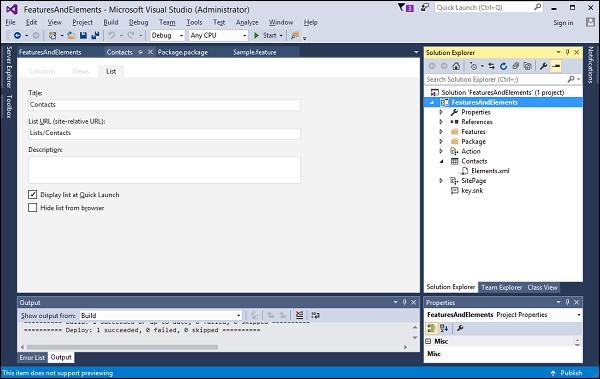
Task: Click the Refresh icon in Solution Explorer
Action: (x=503, y=66)
